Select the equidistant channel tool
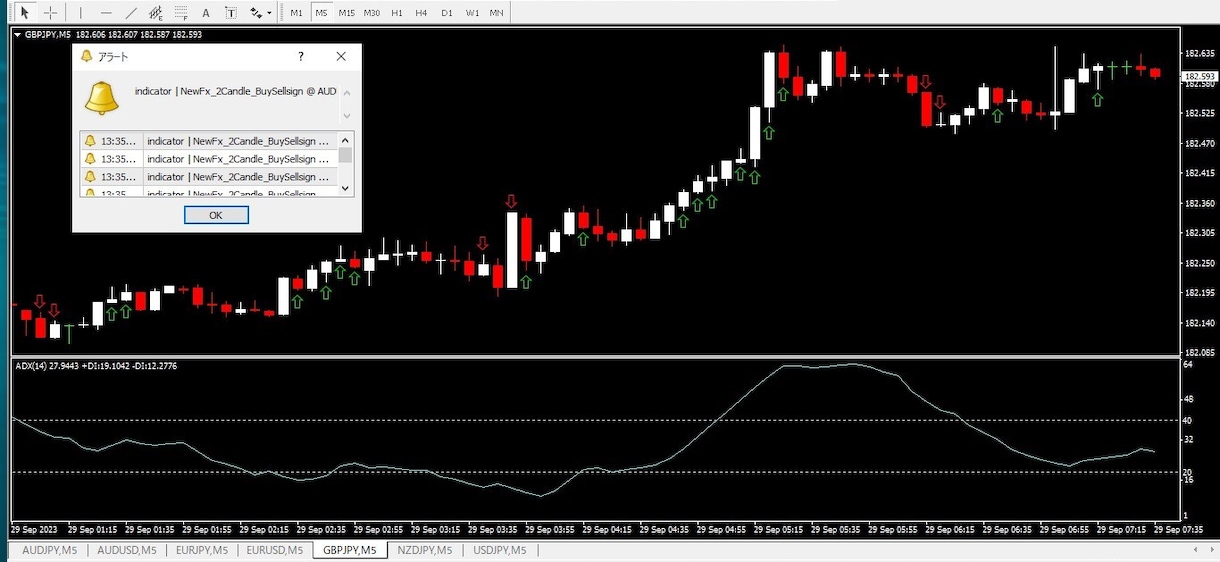 click(156, 13)
